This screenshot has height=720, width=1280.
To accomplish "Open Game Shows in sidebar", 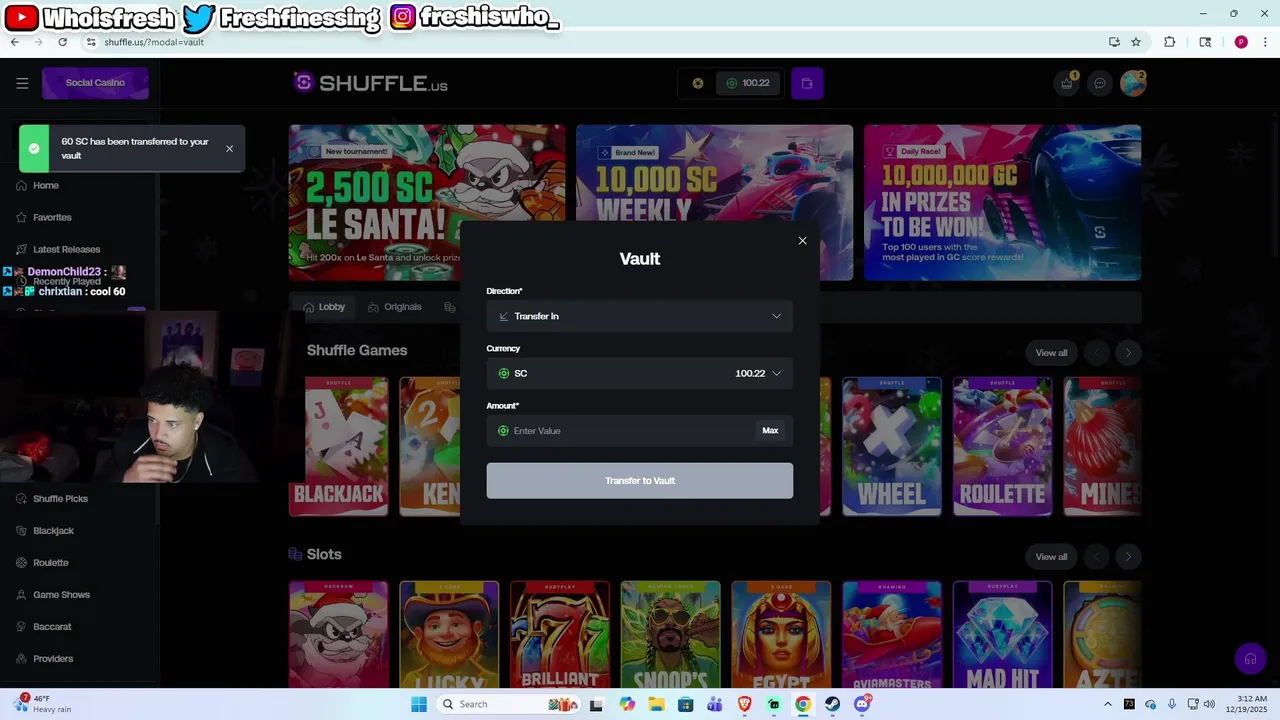I will point(61,595).
